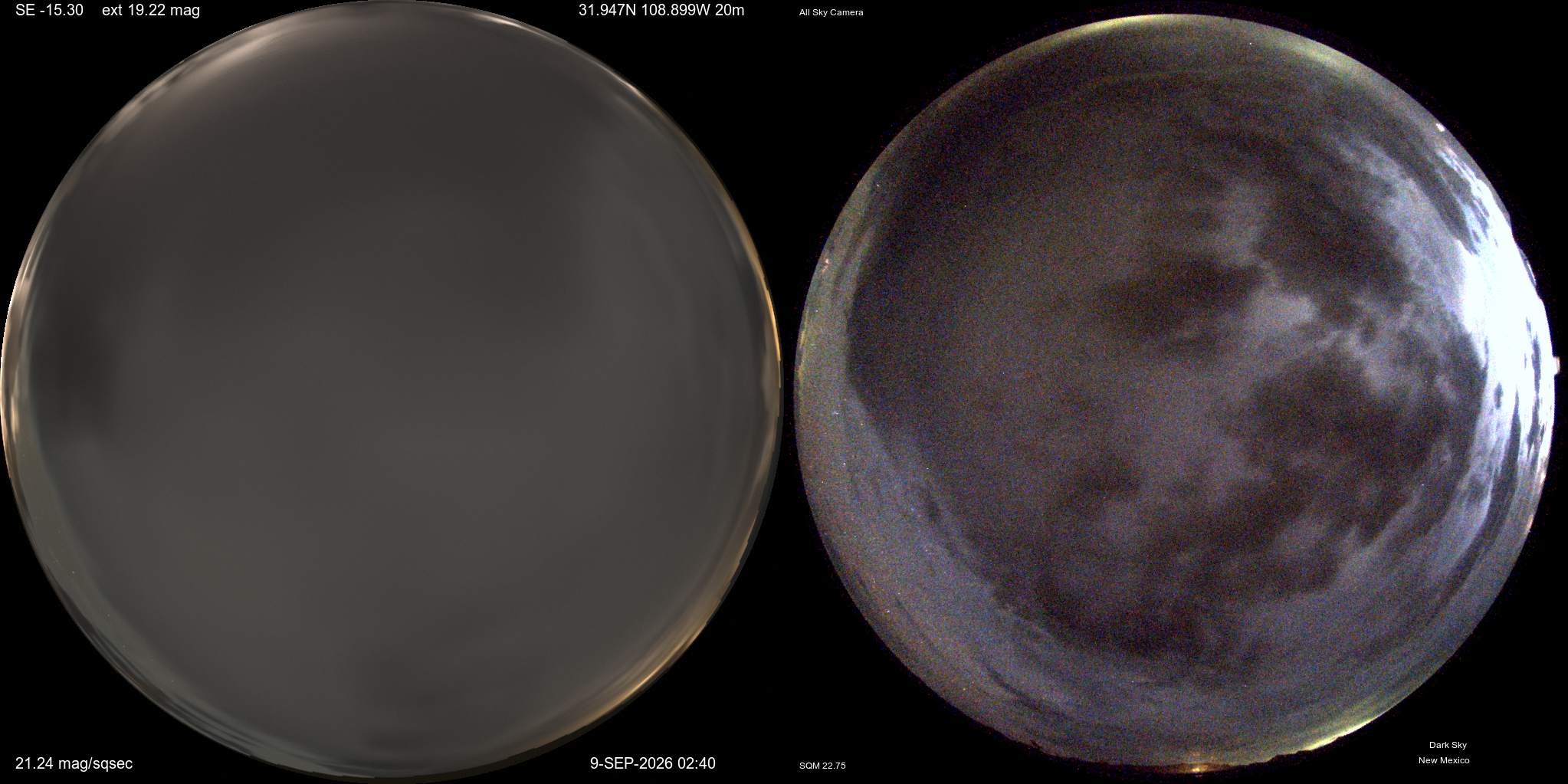Click the 21.24 mag/sqsec brightness value
The width and height of the screenshot is (1568, 784).
[74, 763]
